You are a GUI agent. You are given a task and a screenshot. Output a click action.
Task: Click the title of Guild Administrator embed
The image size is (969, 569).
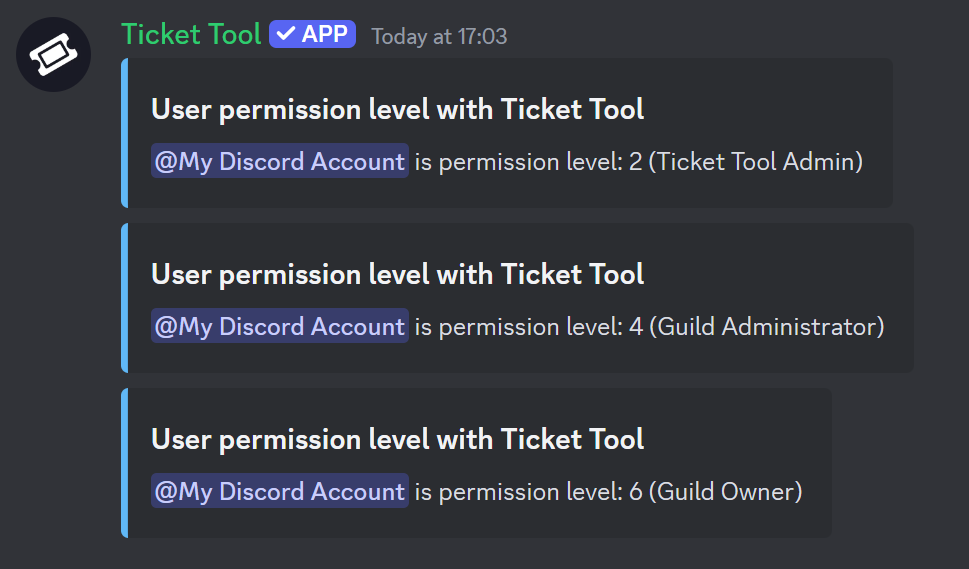[397, 274]
